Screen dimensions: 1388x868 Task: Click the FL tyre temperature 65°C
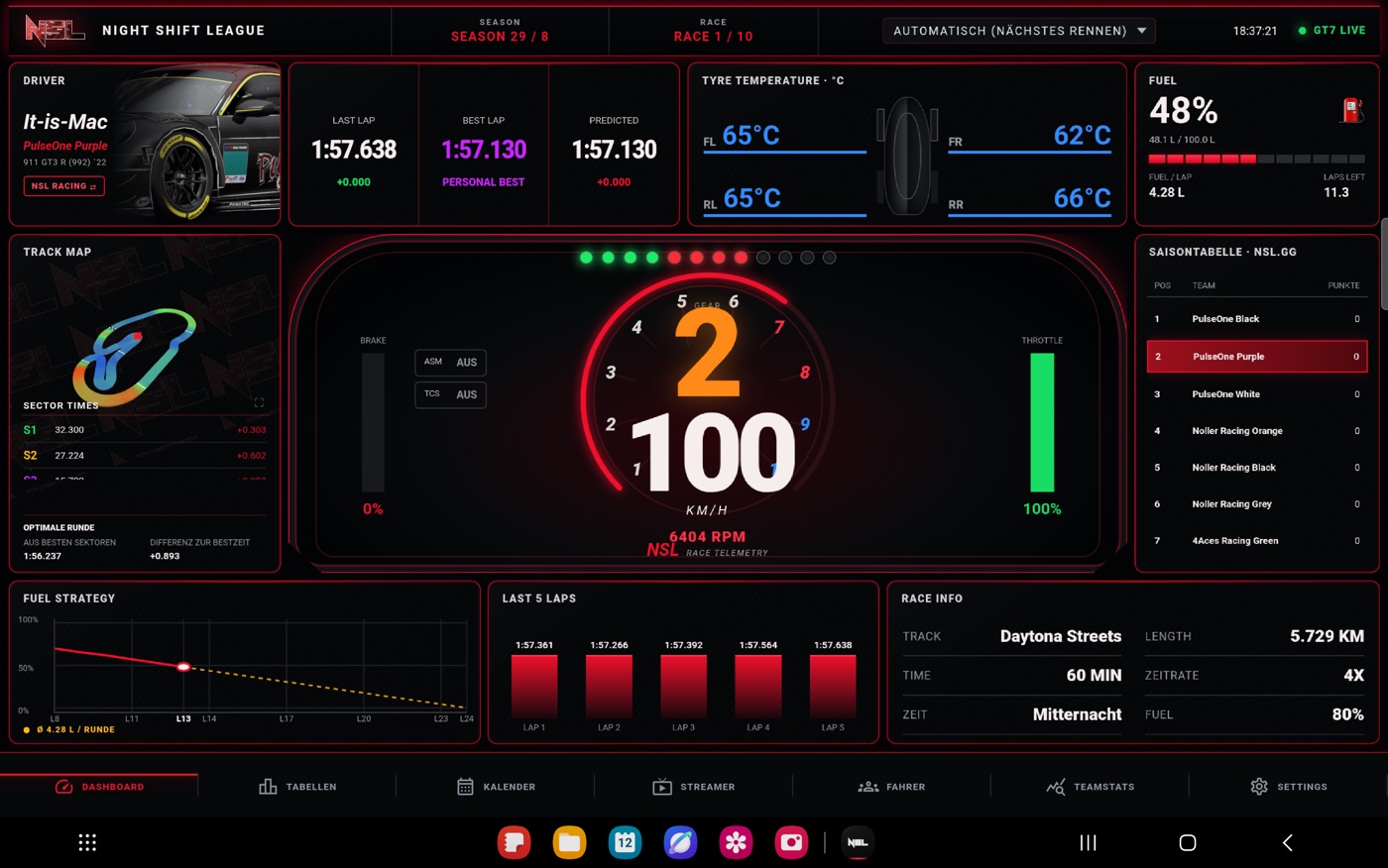click(751, 136)
